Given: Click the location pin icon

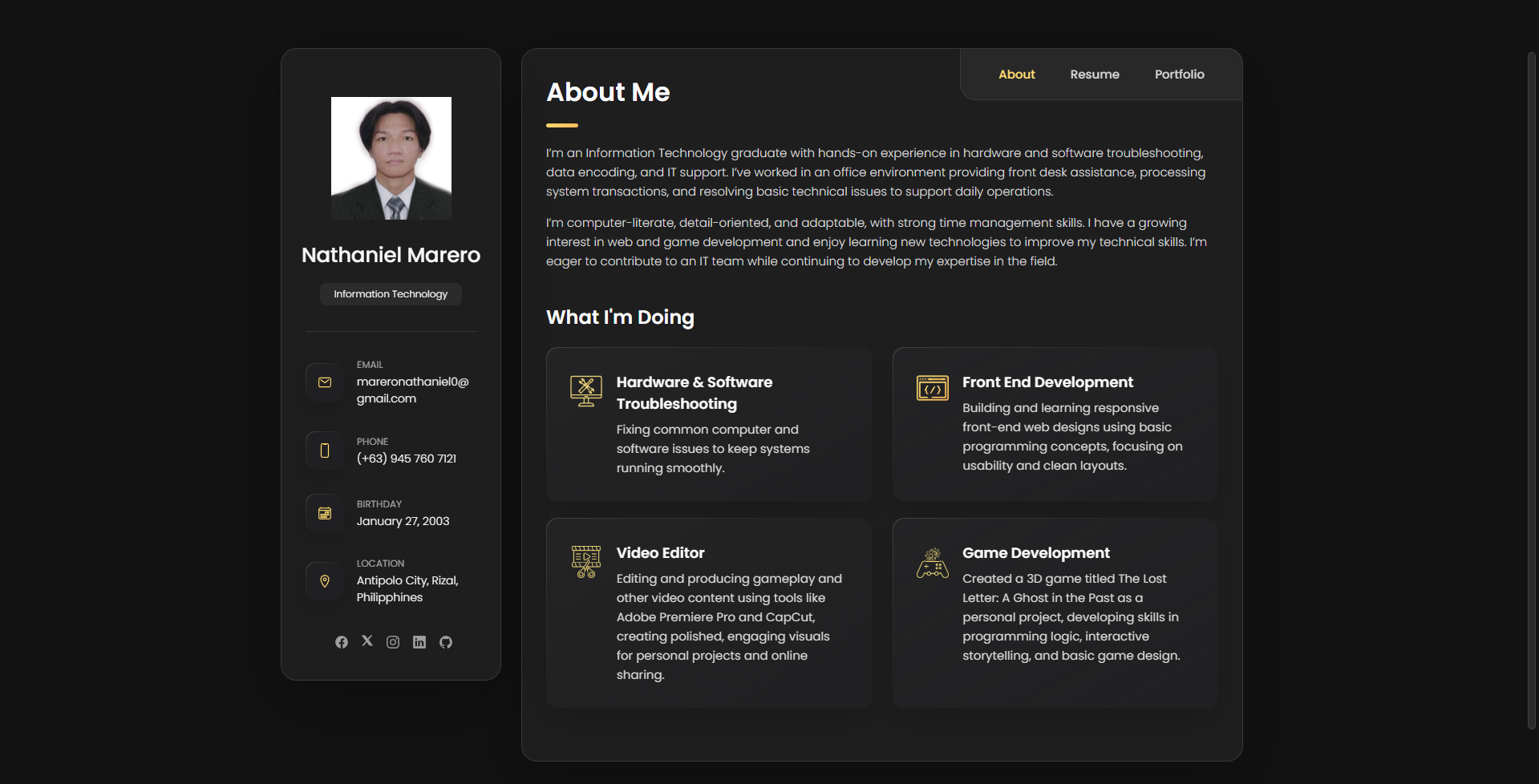Looking at the screenshot, I should (x=323, y=580).
